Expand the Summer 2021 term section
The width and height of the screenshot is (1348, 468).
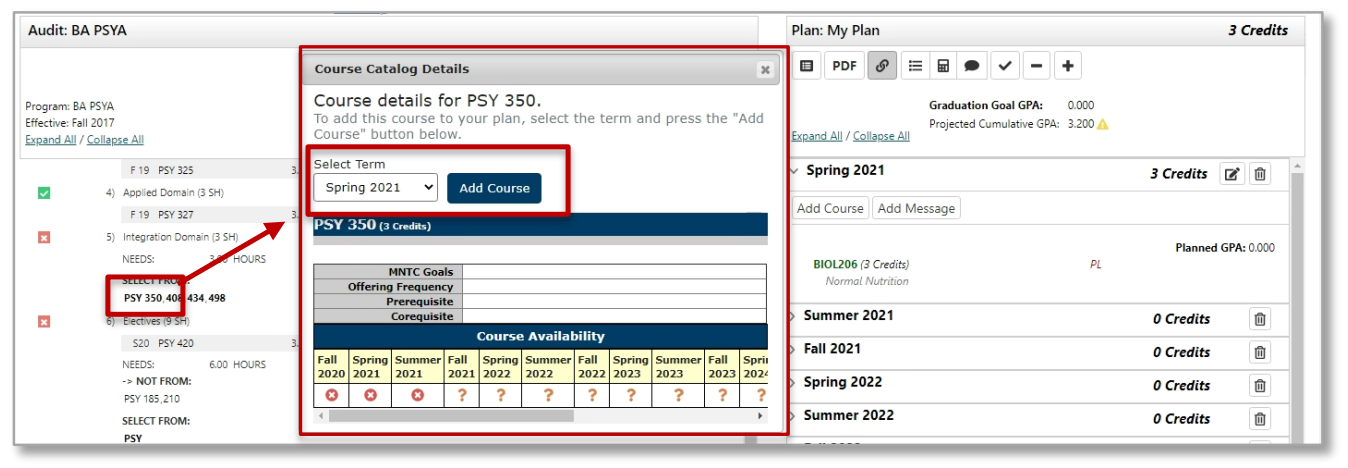coord(794,316)
